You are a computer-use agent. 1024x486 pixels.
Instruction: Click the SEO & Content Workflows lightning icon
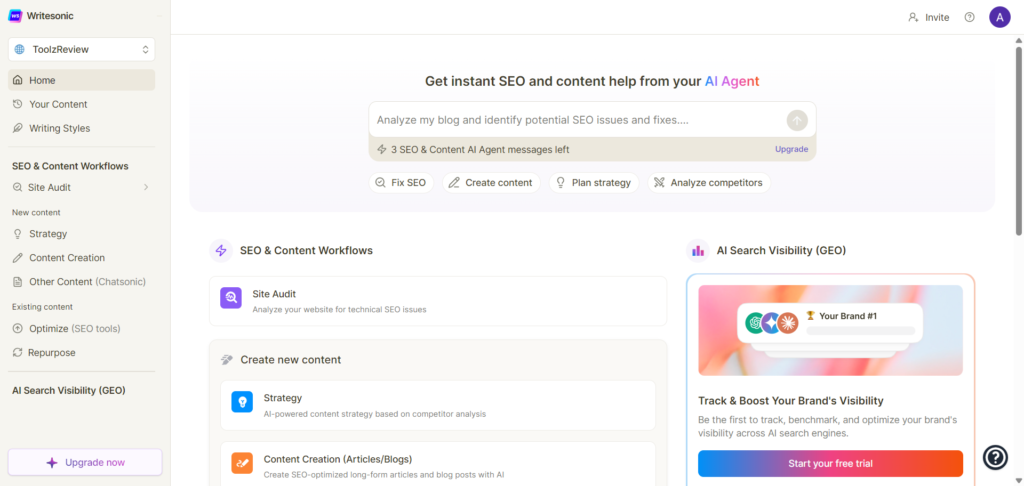(221, 251)
